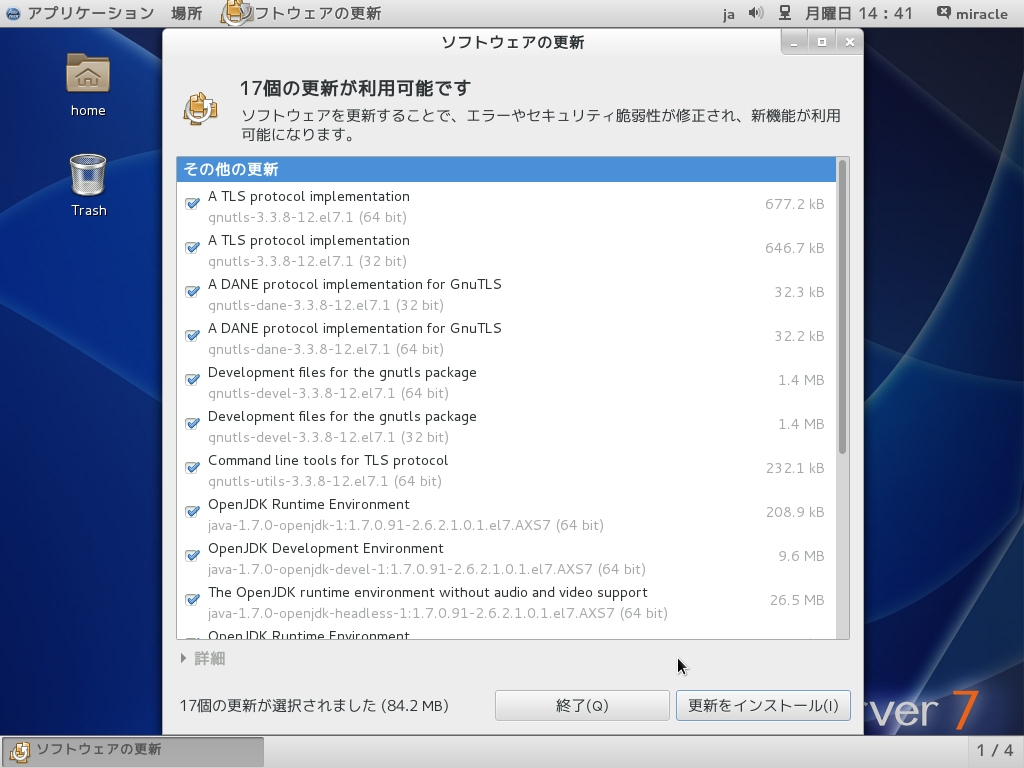The image size is (1024, 768).
Task: Click the workspace switcher showing 1 / 4
Action: [994, 750]
